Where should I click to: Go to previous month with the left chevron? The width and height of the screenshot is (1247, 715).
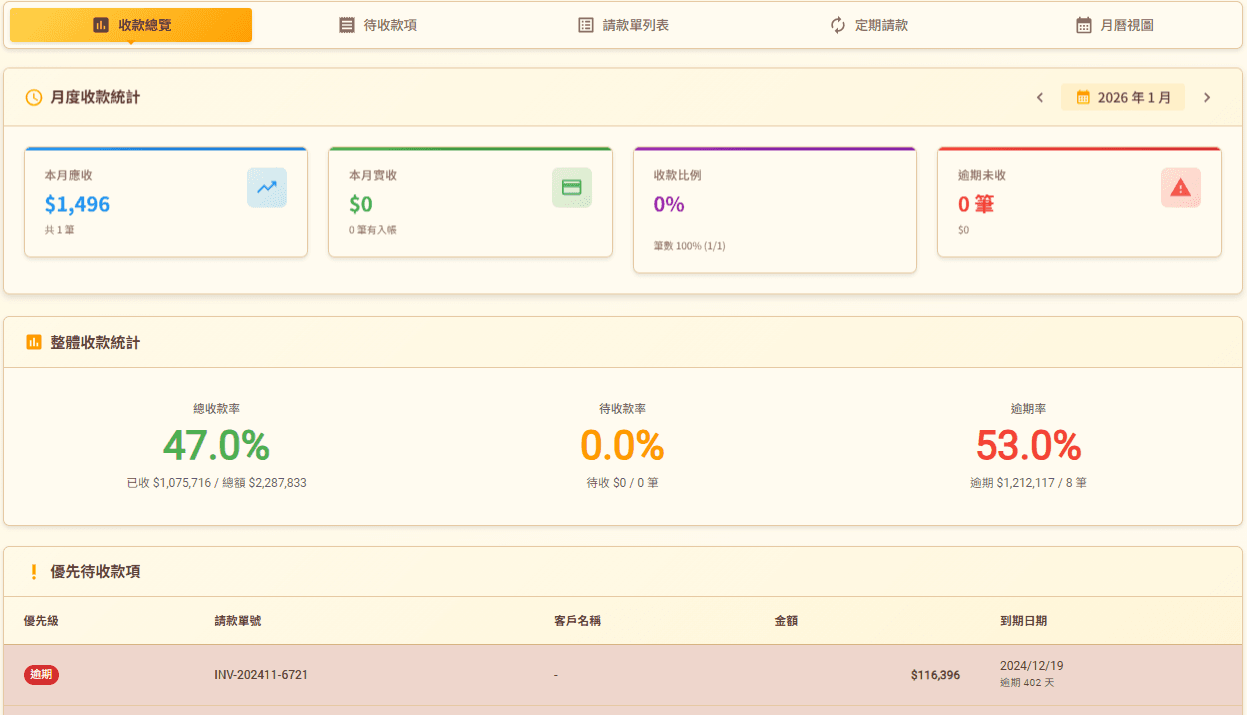tap(1039, 97)
